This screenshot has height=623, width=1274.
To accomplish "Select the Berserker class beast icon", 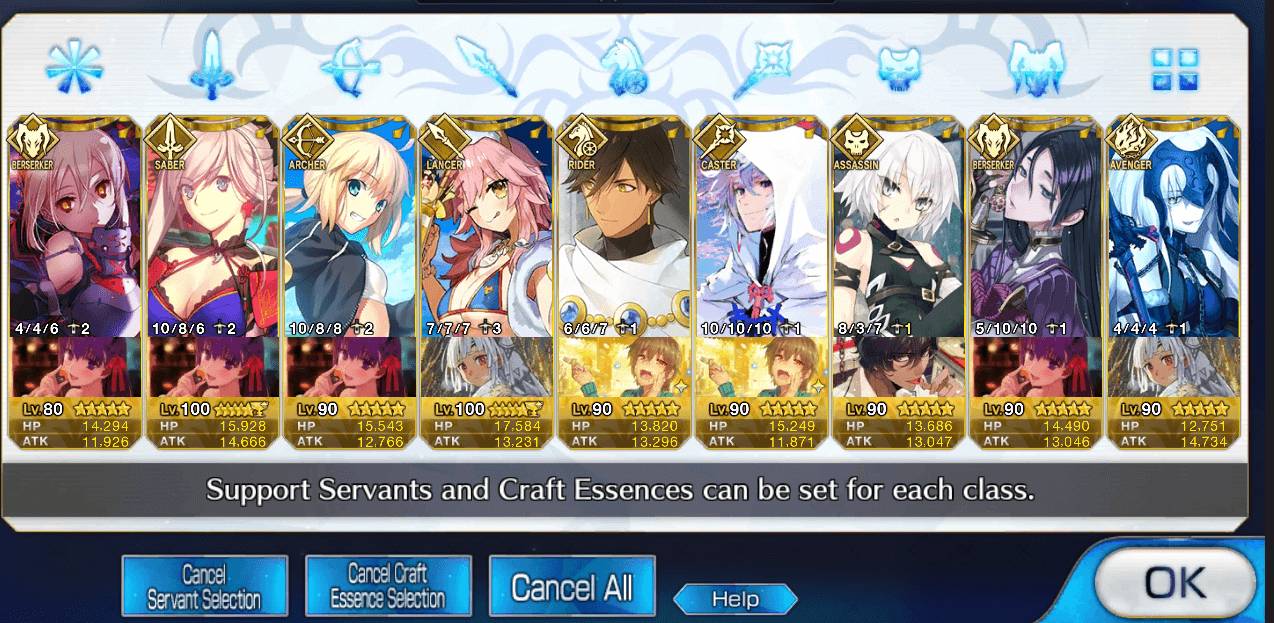I will pos(1035,68).
